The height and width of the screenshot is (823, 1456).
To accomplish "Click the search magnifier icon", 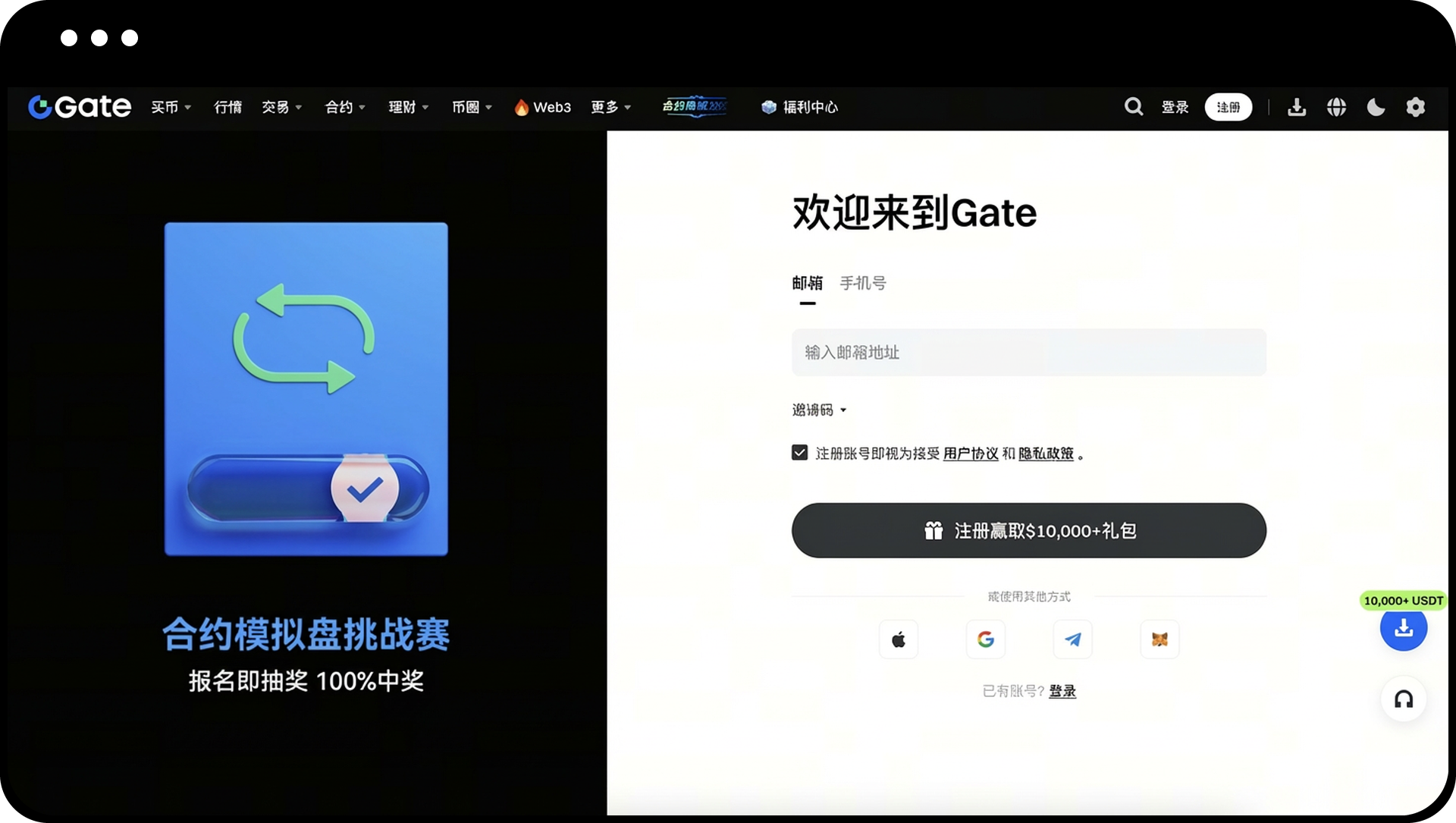I will tap(1133, 107).
